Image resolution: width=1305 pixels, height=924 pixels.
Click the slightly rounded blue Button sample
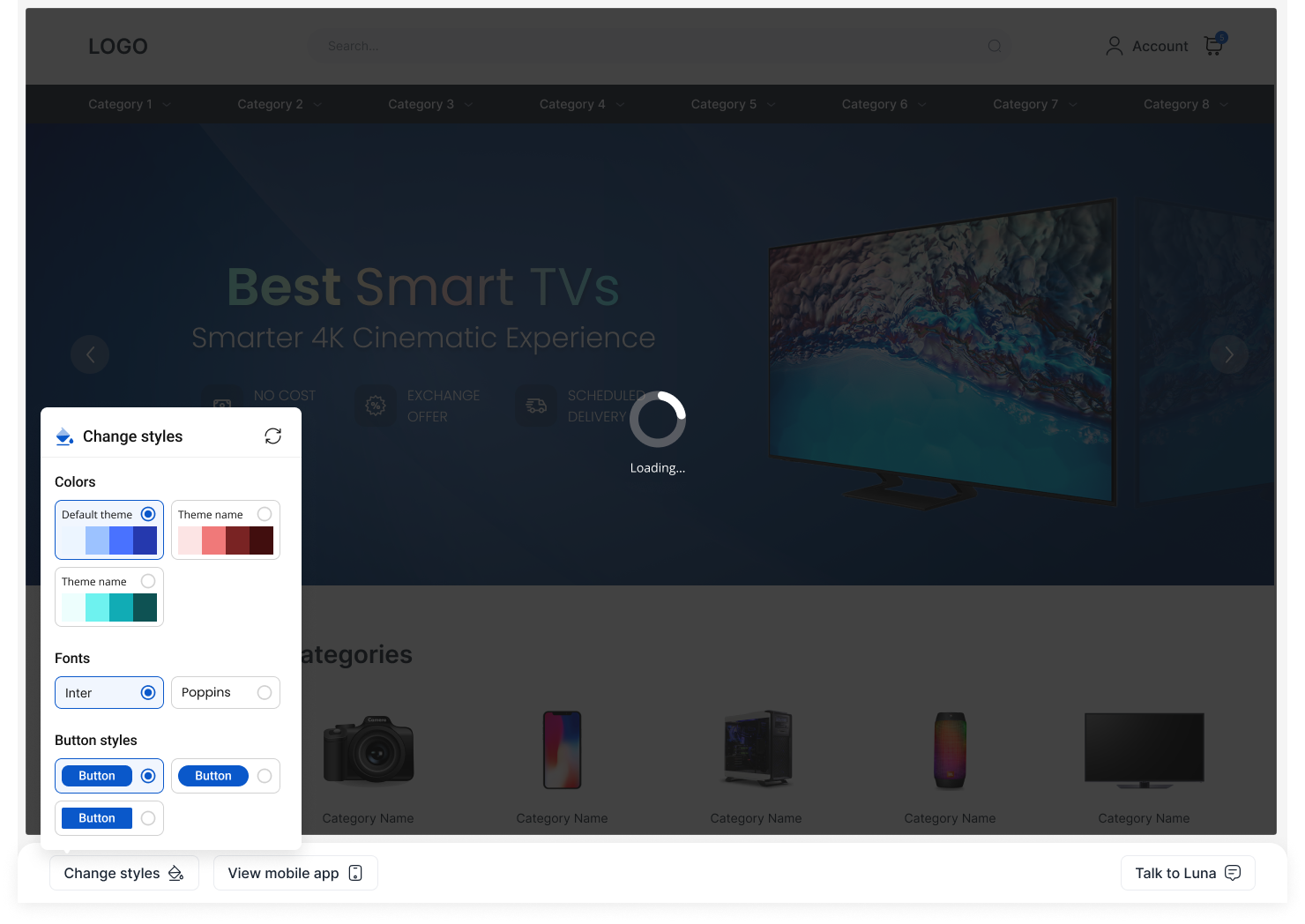pyautogui.click(x=97, y=776)
